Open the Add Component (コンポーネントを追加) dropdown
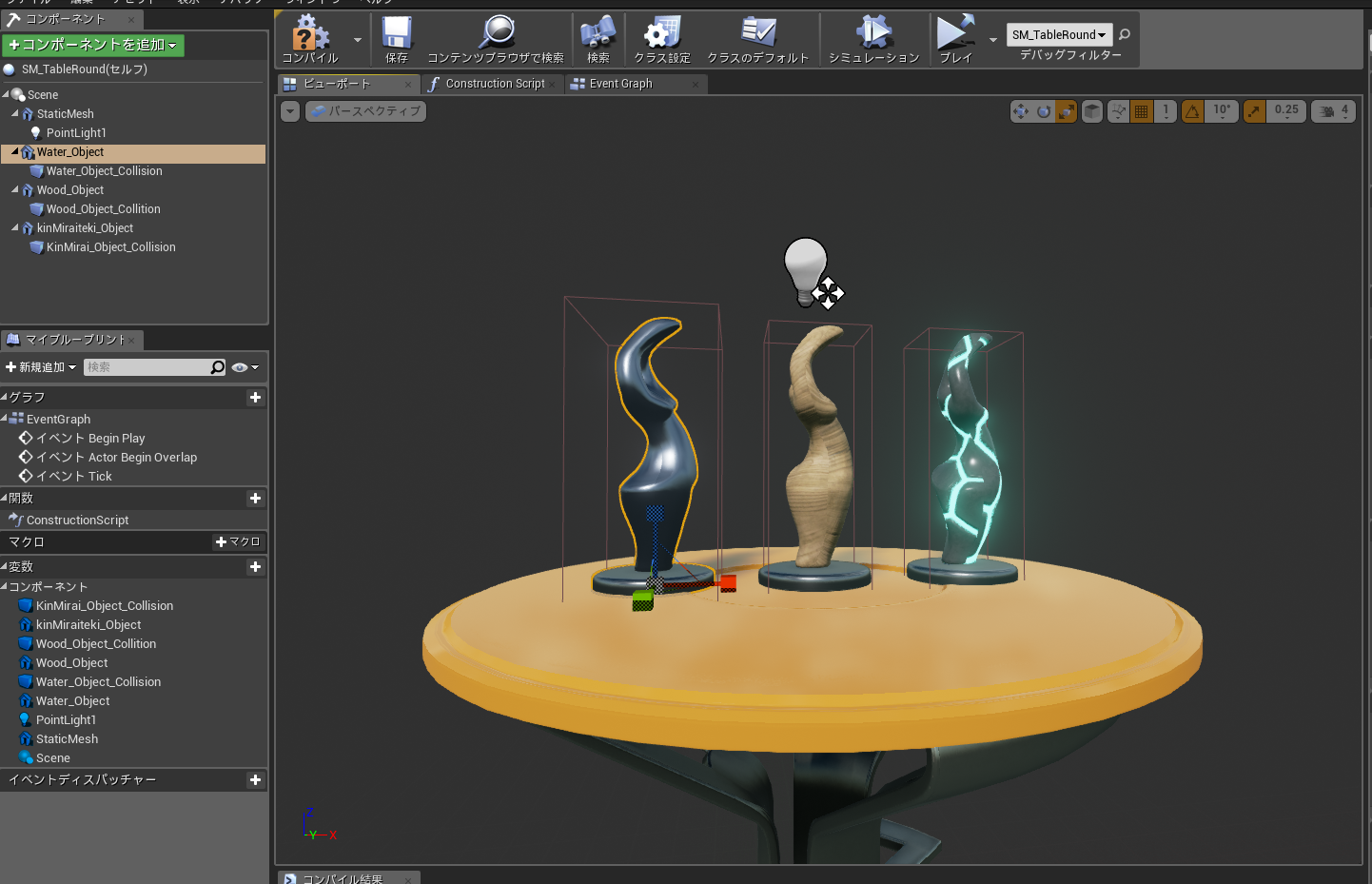 (93, 45)
